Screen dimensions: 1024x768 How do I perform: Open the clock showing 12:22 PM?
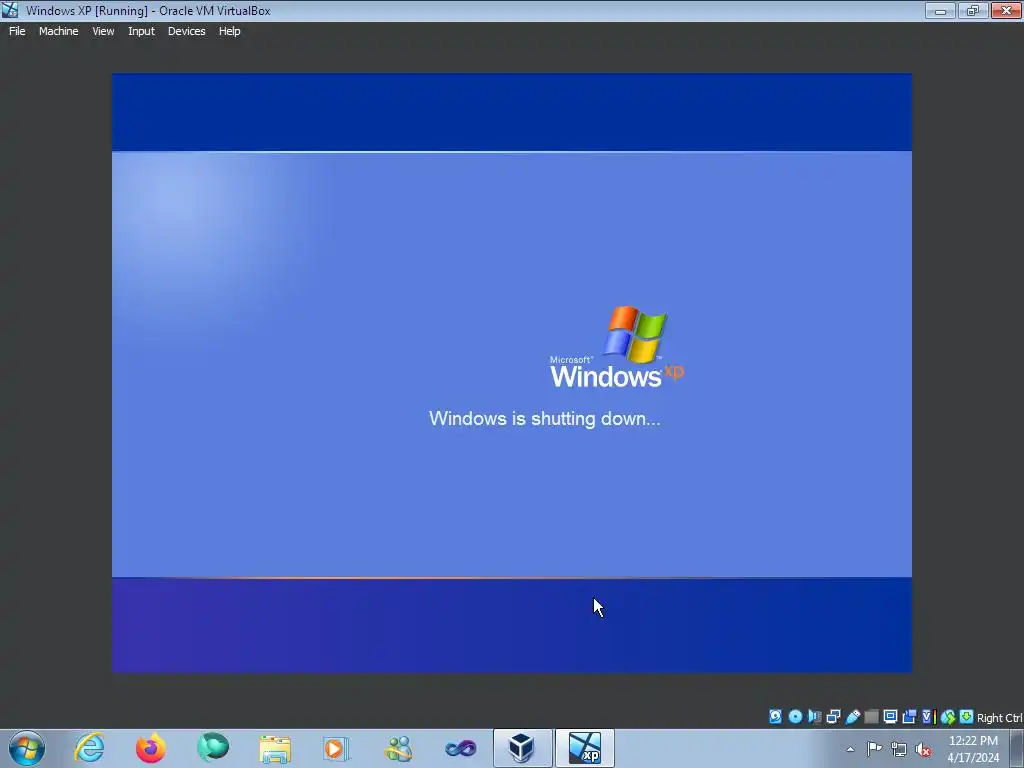(x=973, y=749)
